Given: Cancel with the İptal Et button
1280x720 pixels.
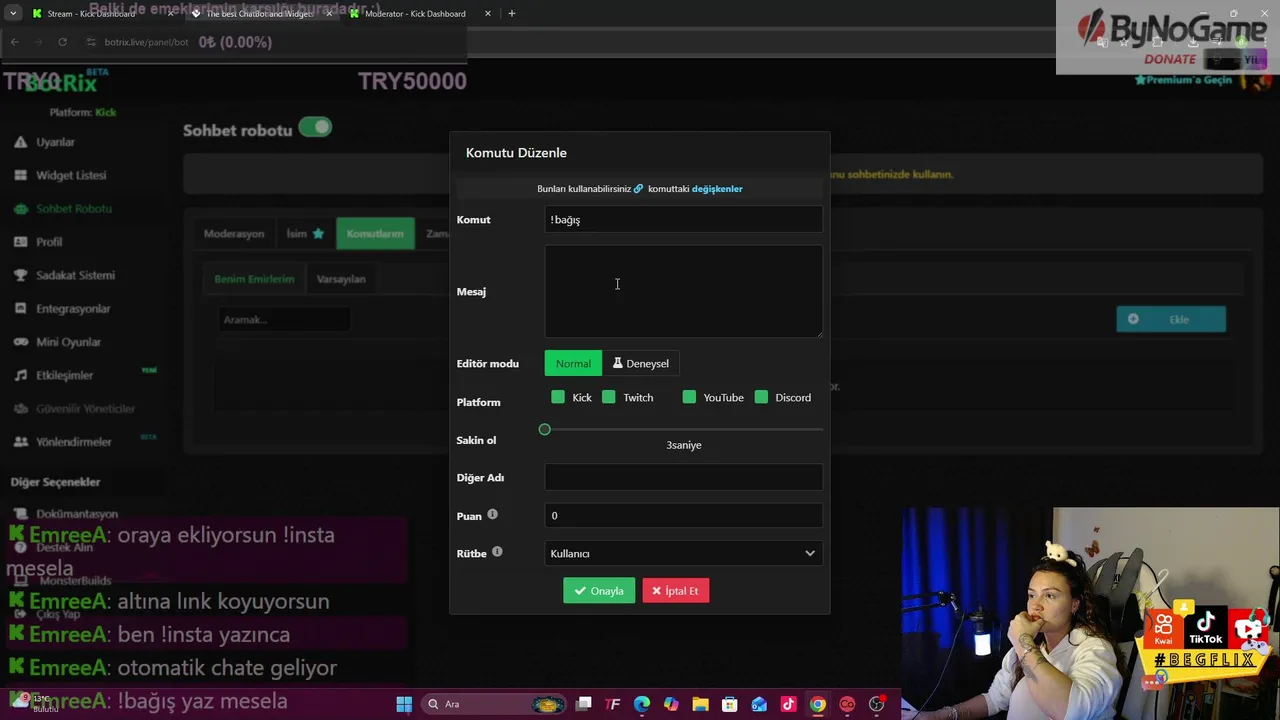Looking at the screenshot, I should pos(676,591).
